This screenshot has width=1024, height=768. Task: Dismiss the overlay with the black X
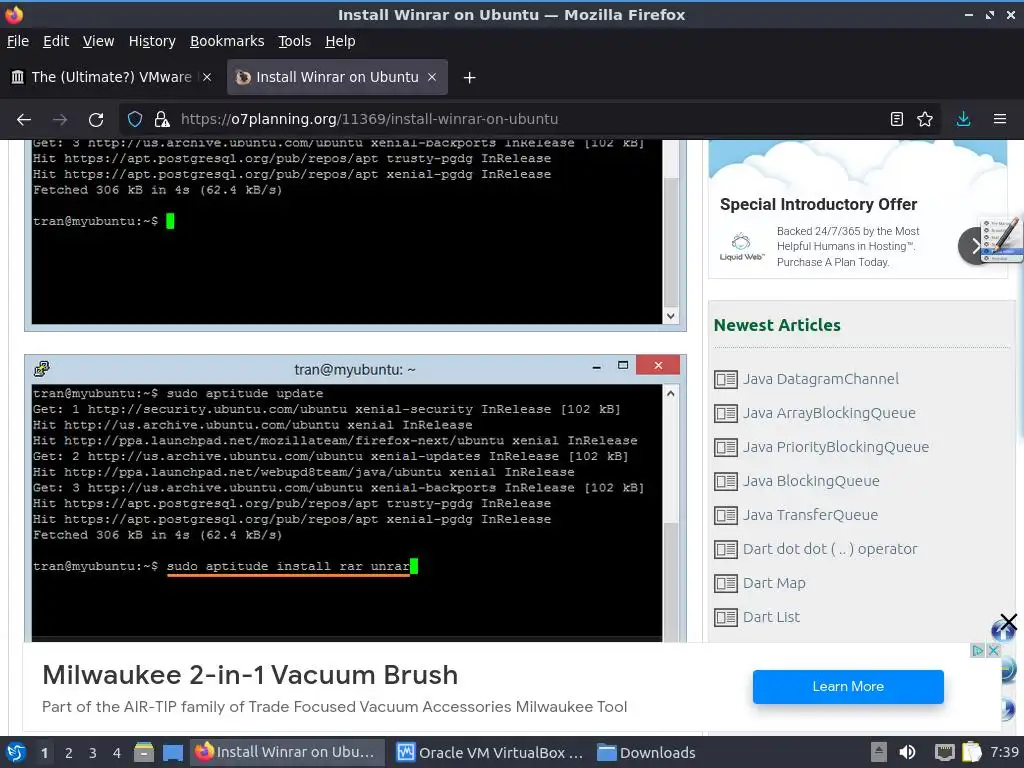(1008, 622)
